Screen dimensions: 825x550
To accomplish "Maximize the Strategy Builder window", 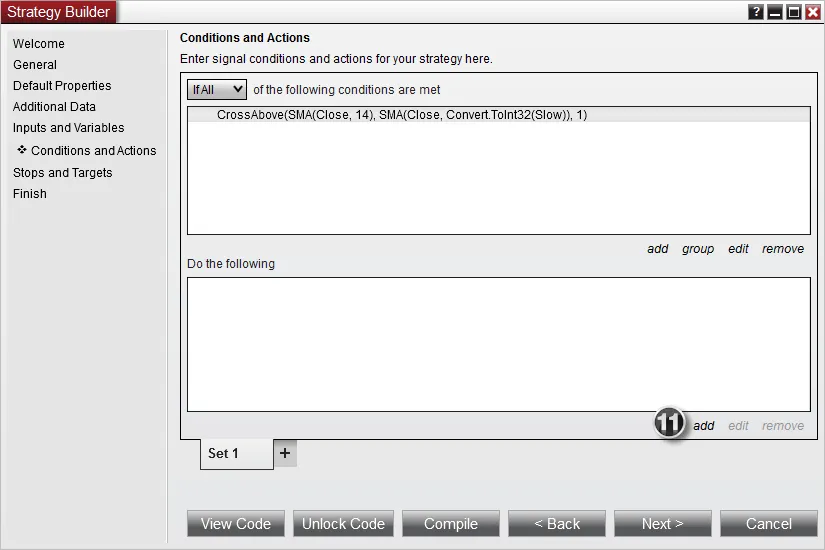I will pos(793,12).
